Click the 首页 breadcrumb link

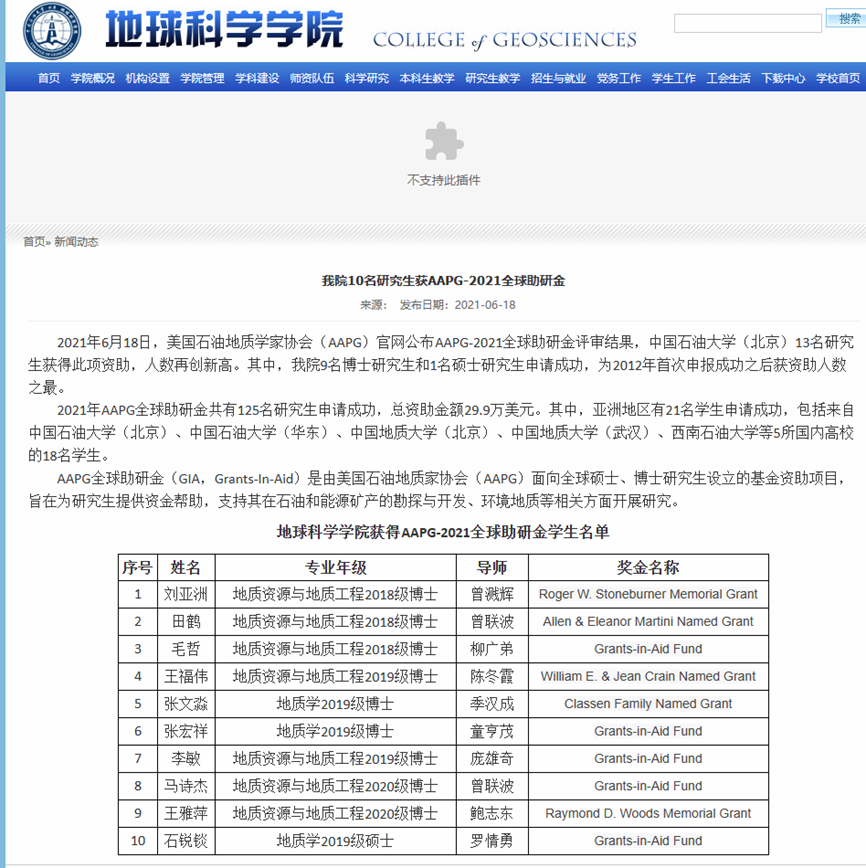coord(34,242)
